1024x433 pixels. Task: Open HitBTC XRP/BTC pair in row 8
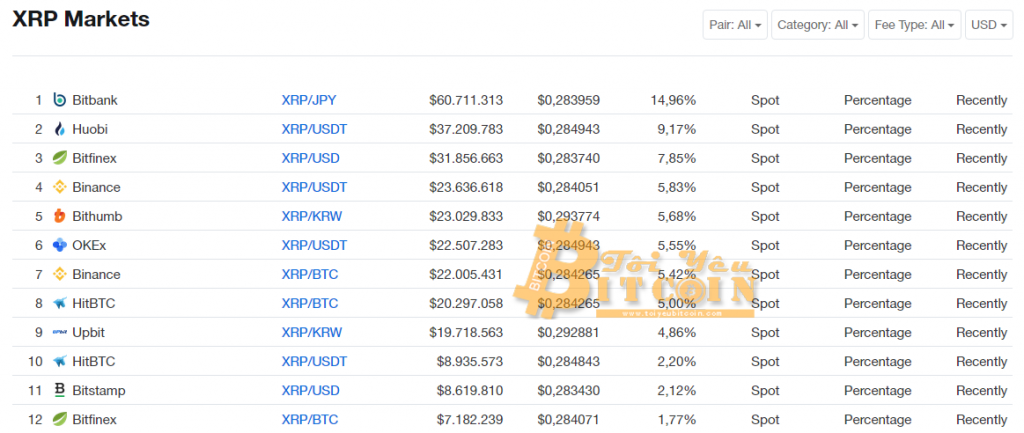pyautogui.click(x=310, y=304)
